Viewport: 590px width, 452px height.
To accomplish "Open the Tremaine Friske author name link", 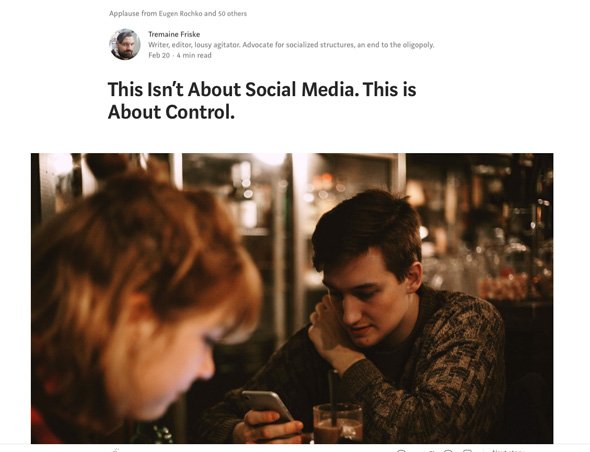I will click(x=174, y=34).
